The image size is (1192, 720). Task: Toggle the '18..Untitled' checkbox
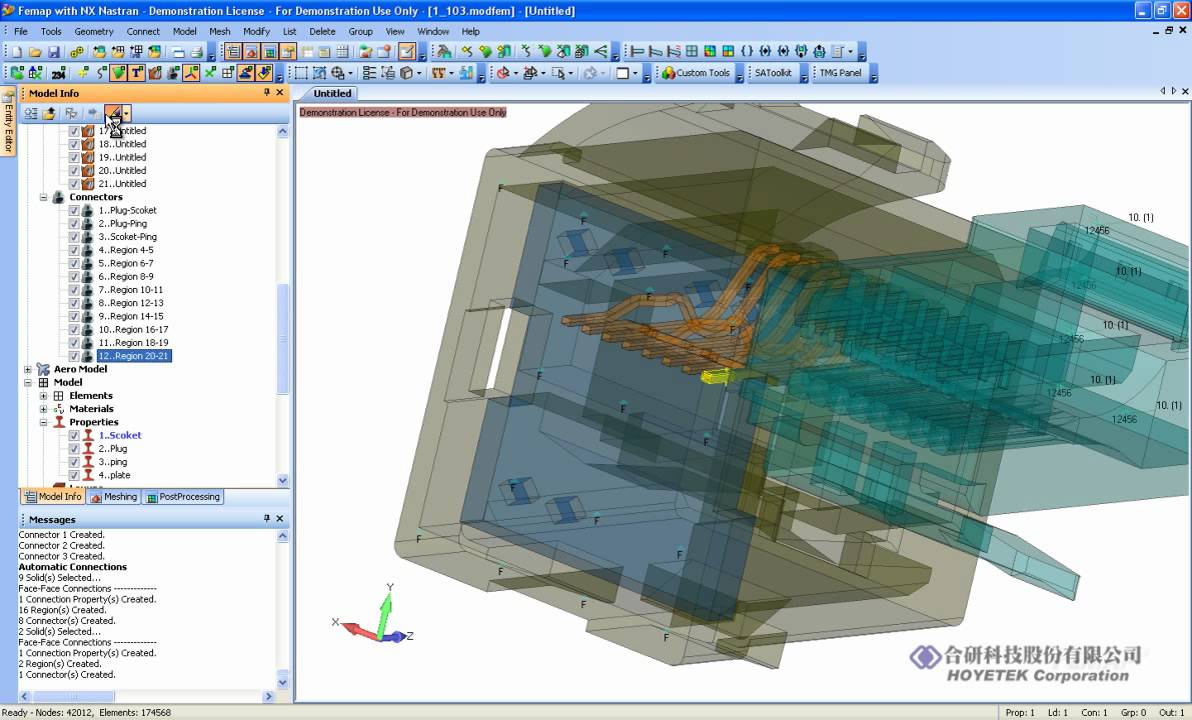(74, 144)
